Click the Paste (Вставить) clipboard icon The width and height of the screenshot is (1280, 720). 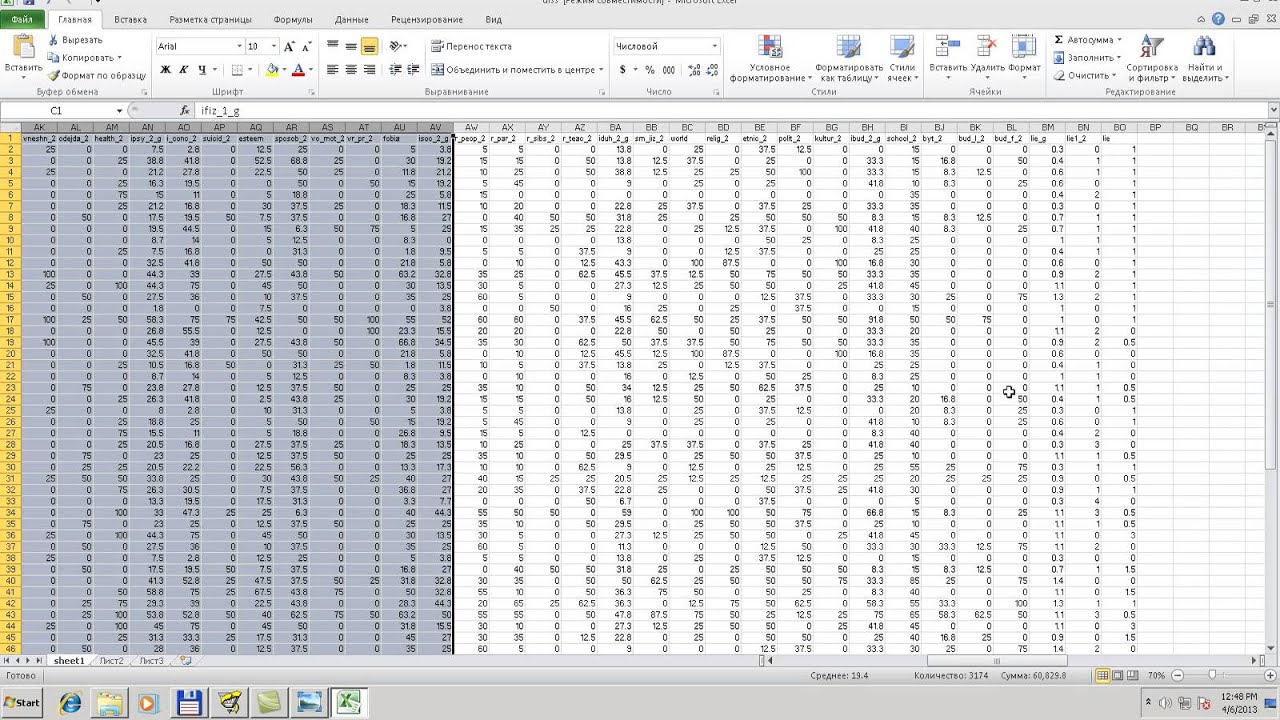(22, 48)
